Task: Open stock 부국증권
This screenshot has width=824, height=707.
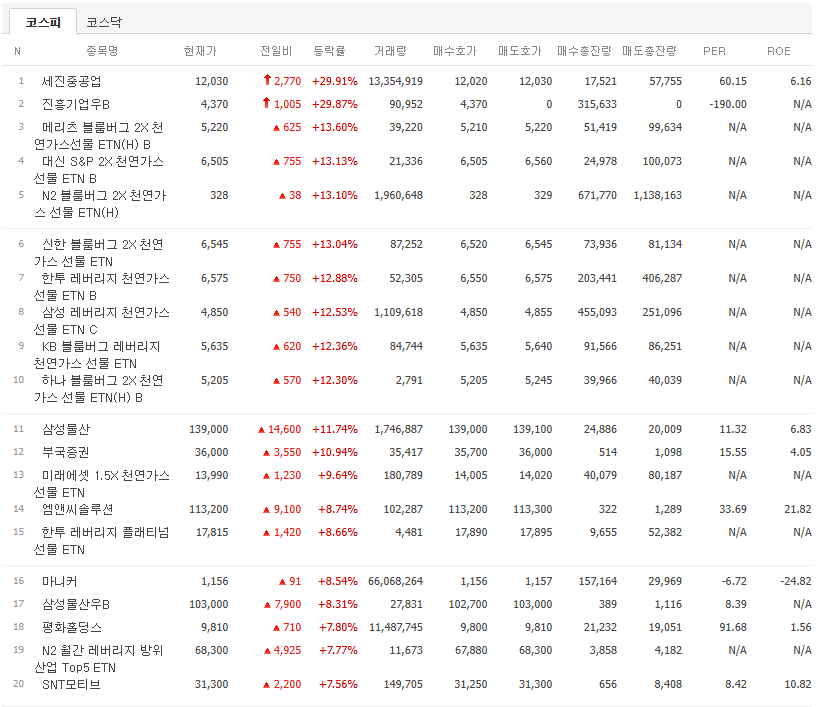Action: (x=66, y=452)
